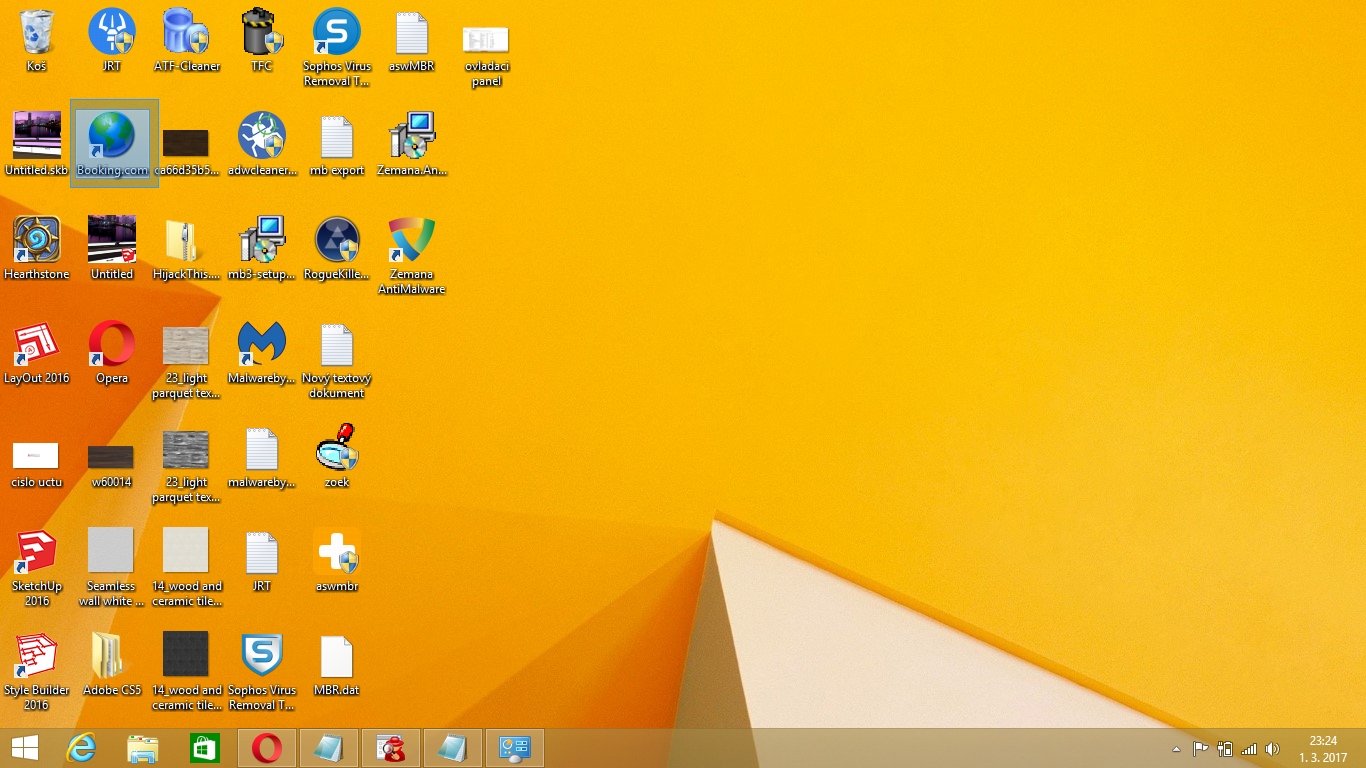Screen dimensions: 1366x768
Task: Select the adwcleaner desktop icon
Action: click(262, 137)
